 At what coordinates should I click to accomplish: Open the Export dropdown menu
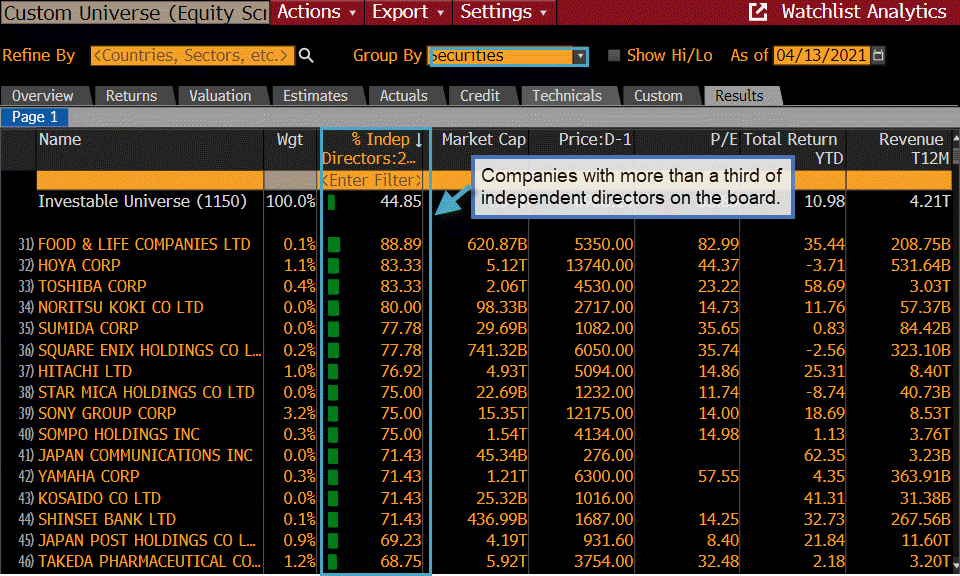(408, 12)
